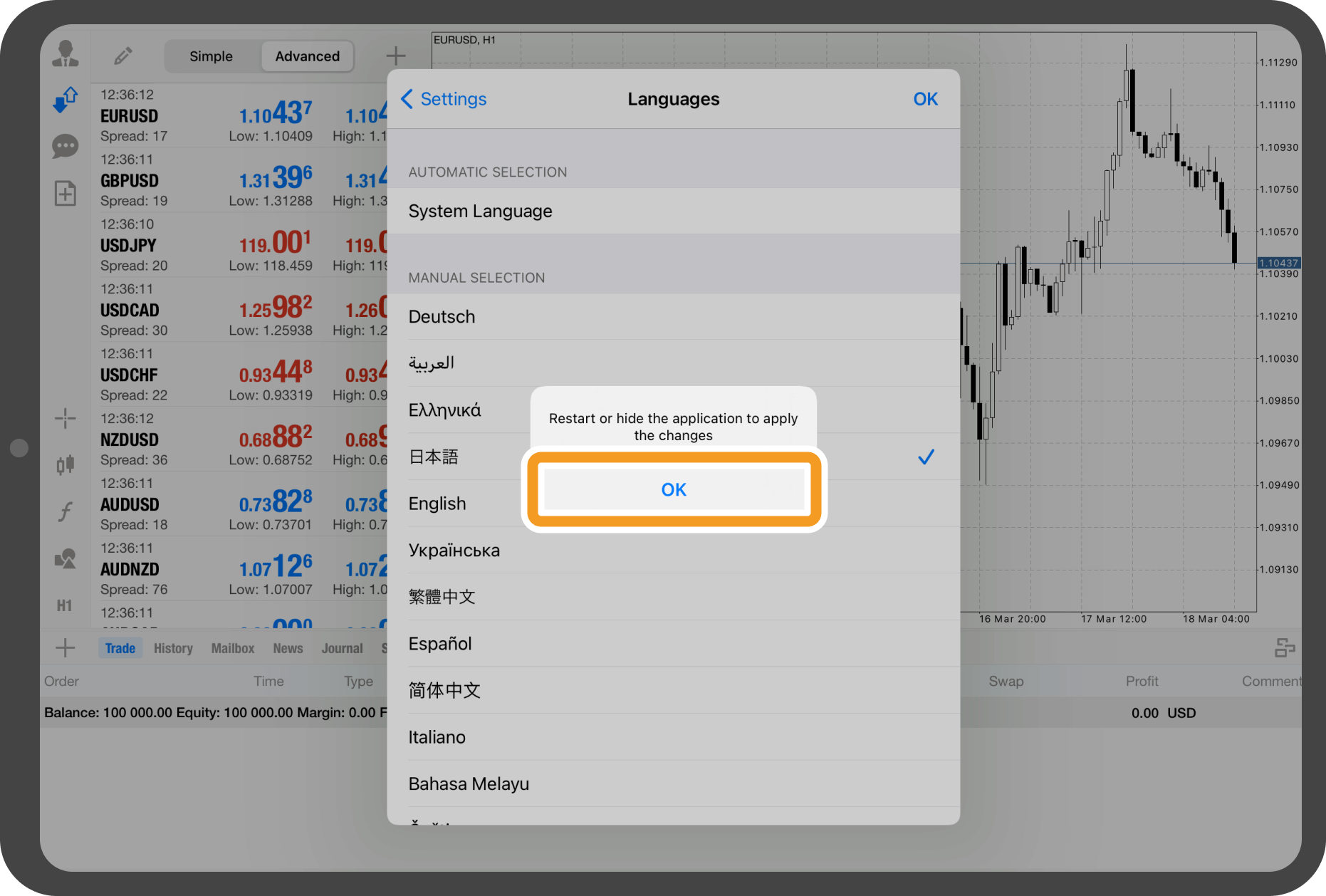Screen dimensions: 1326x896
Task: Click the pencil edit icon above quotes
Action: (x=123, y=56)
